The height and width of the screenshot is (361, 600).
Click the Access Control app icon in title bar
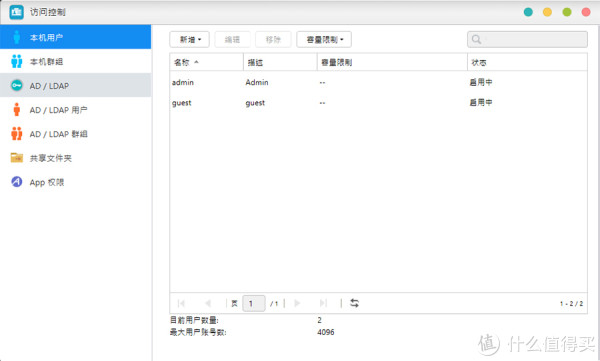pyautogui.click(x=16, y=12)
